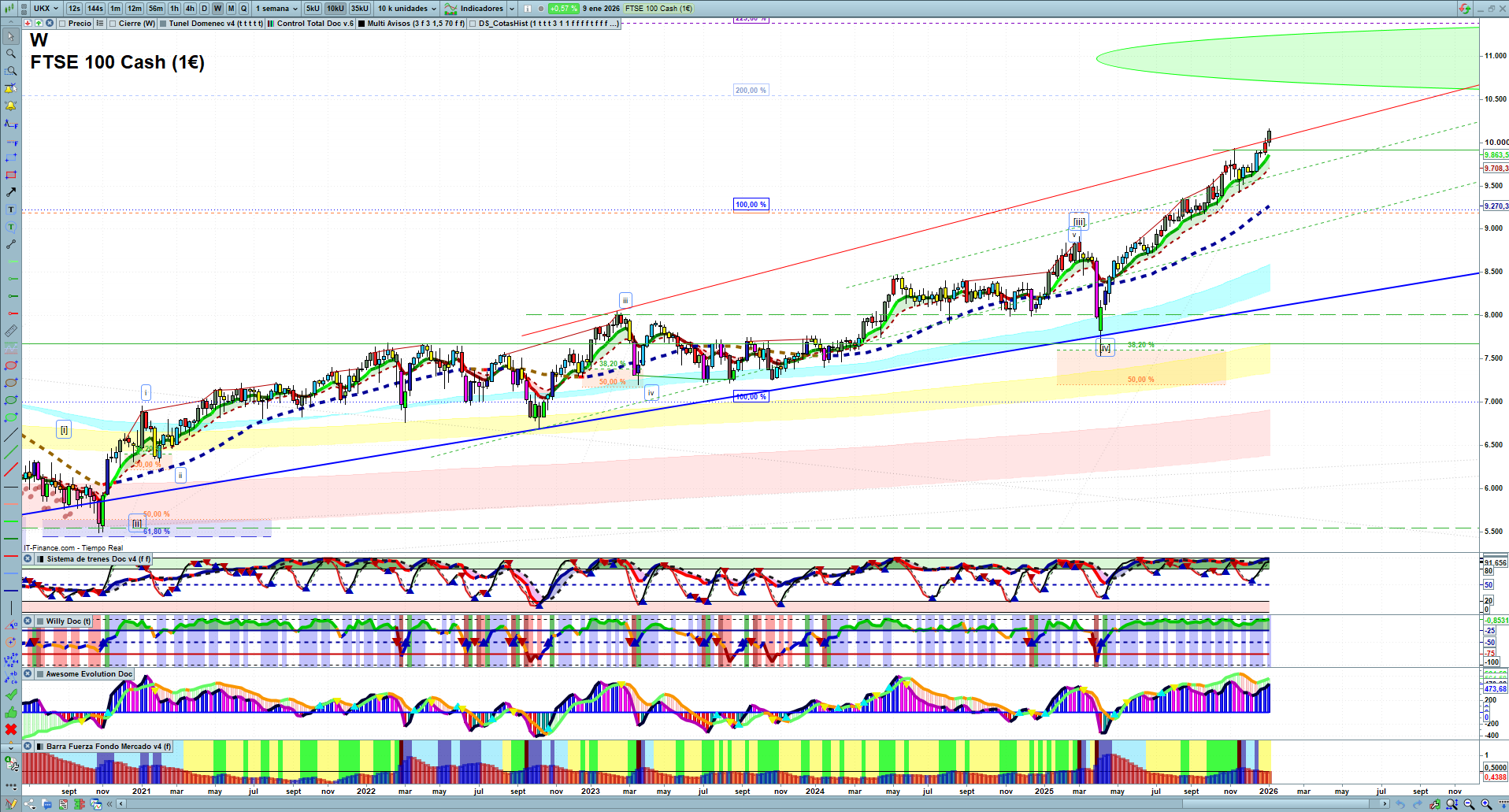Click the red X delete-objects icon
Viewport: 1509px width, 812px height.
pyautogui.click(x=11, y=729)
